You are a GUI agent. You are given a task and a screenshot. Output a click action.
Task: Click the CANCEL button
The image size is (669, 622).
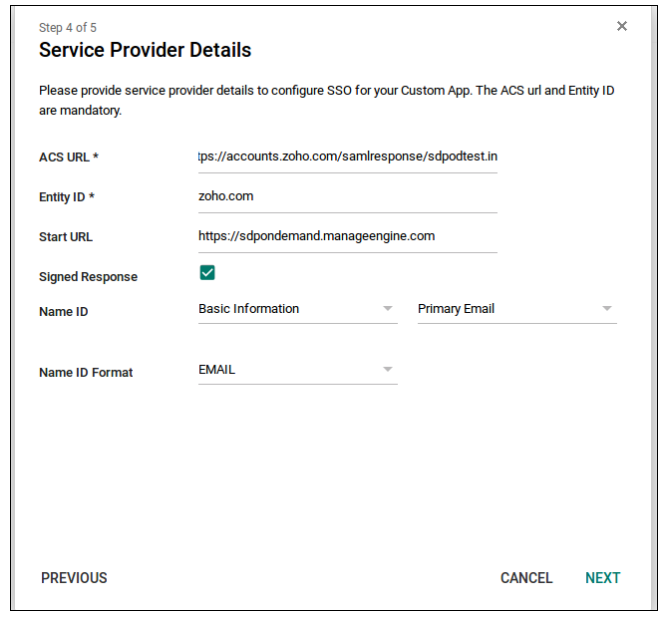click(x=526, y=578)
